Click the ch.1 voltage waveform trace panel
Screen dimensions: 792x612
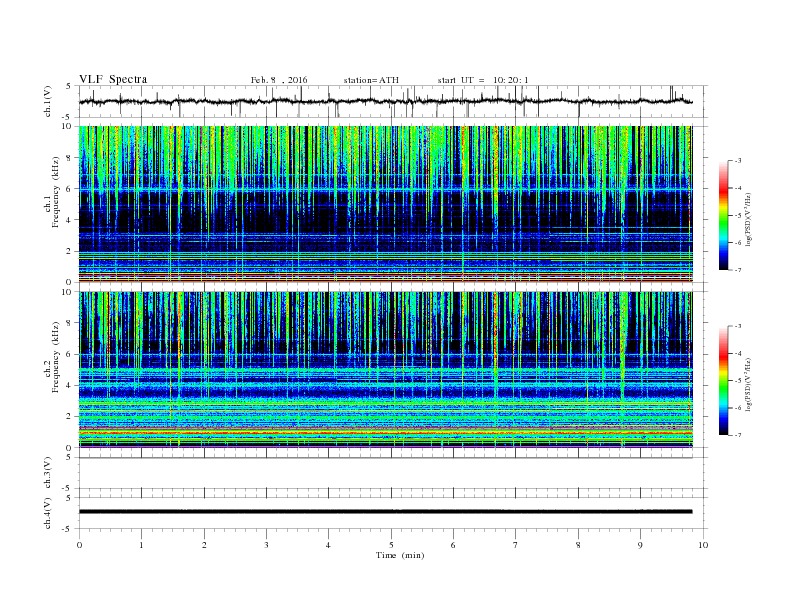pyautogui.click(x=393, y=101)
